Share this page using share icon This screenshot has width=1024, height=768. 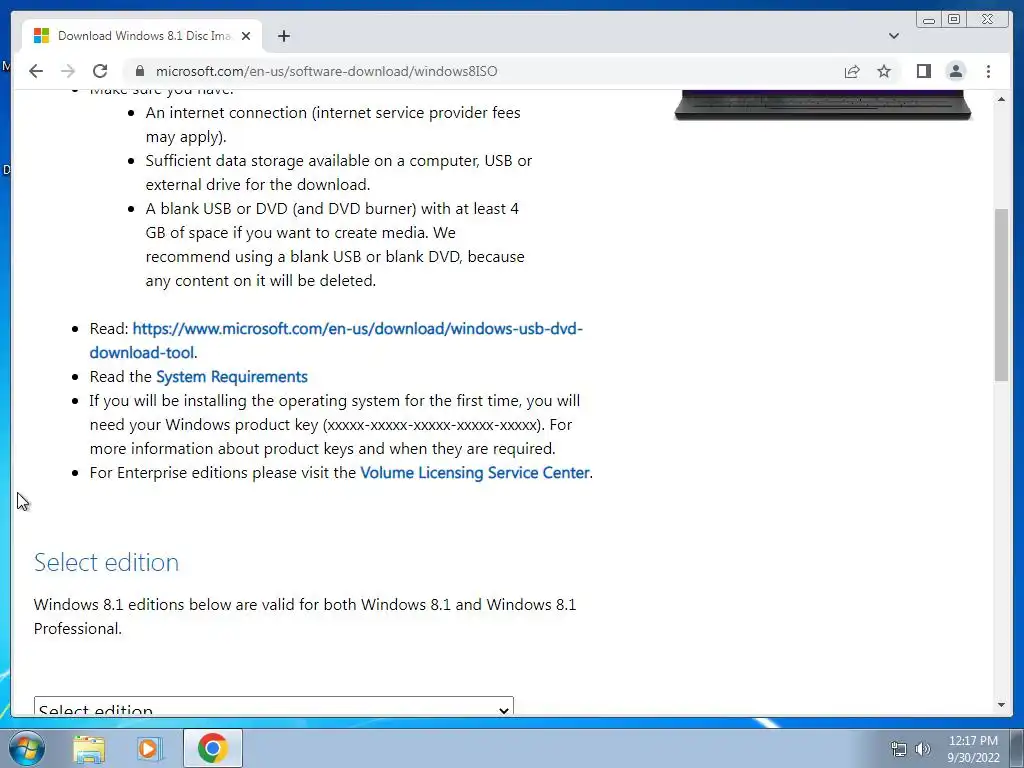(852, 71)
